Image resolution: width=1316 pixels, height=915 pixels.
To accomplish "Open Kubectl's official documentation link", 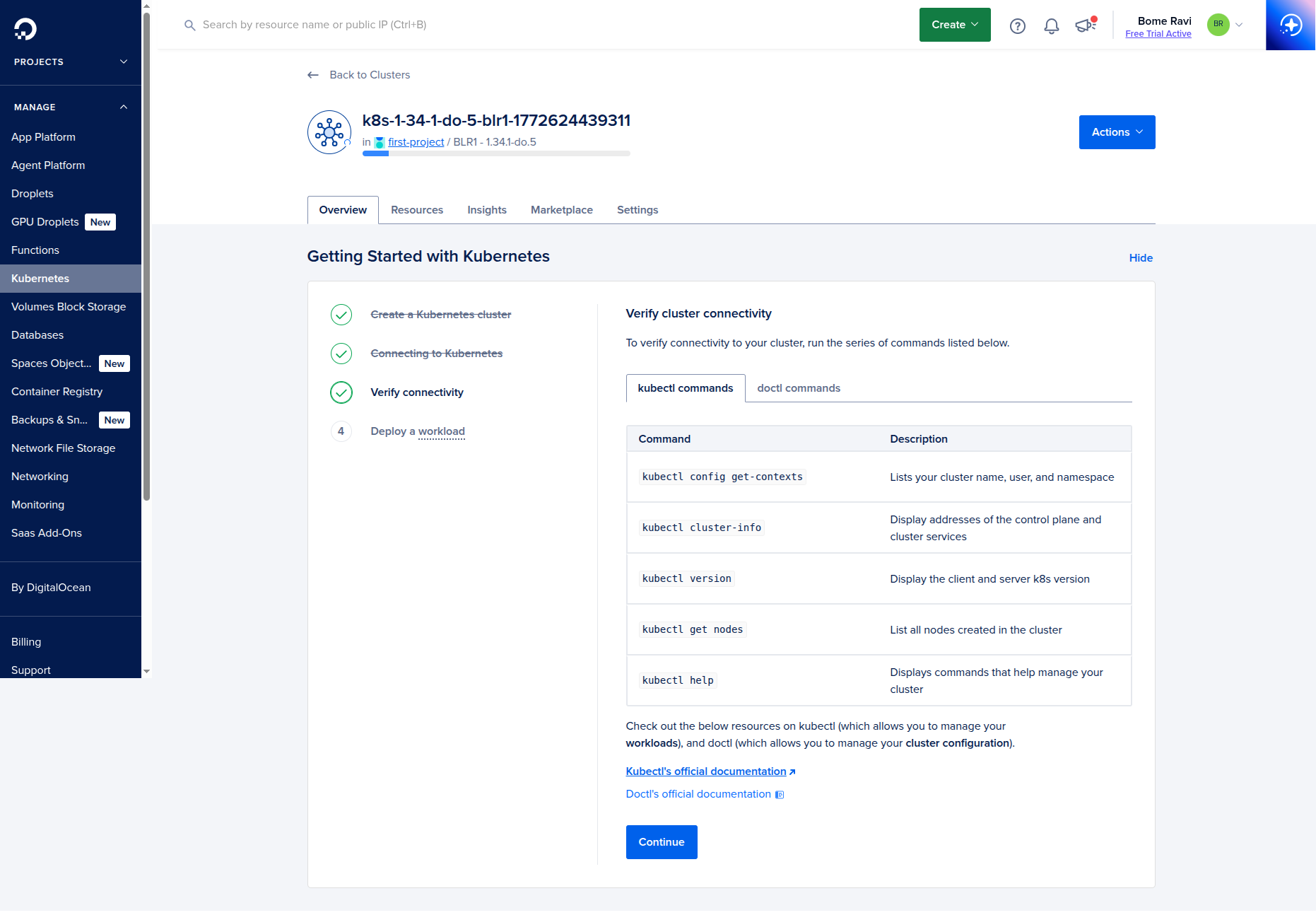I will click(x=706, y=771).
